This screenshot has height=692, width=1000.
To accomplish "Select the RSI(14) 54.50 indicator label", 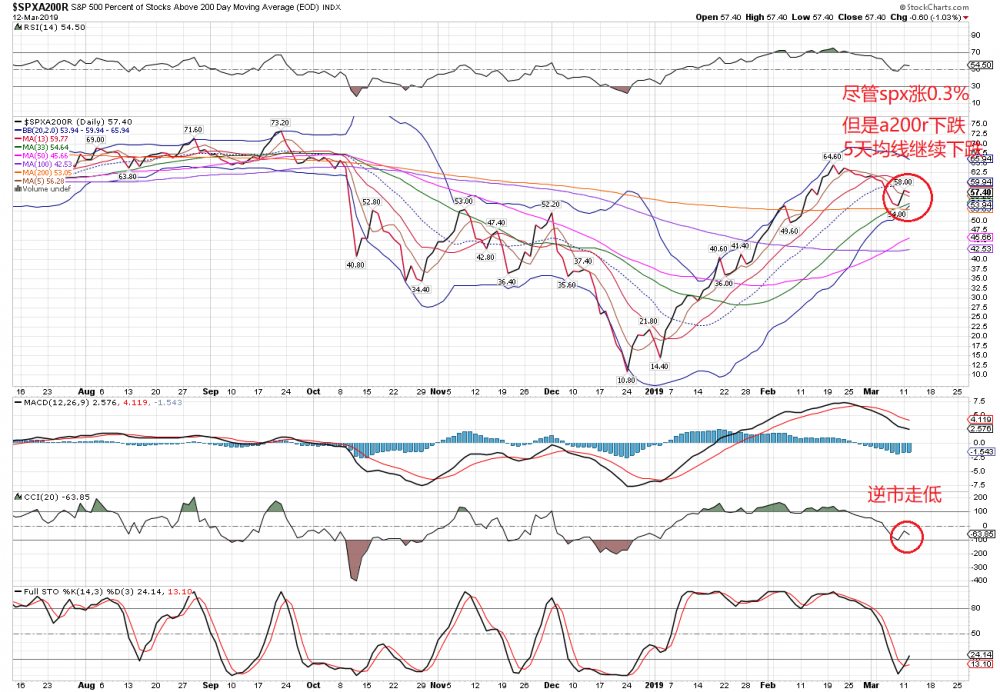I will click(x=54, y=27).
